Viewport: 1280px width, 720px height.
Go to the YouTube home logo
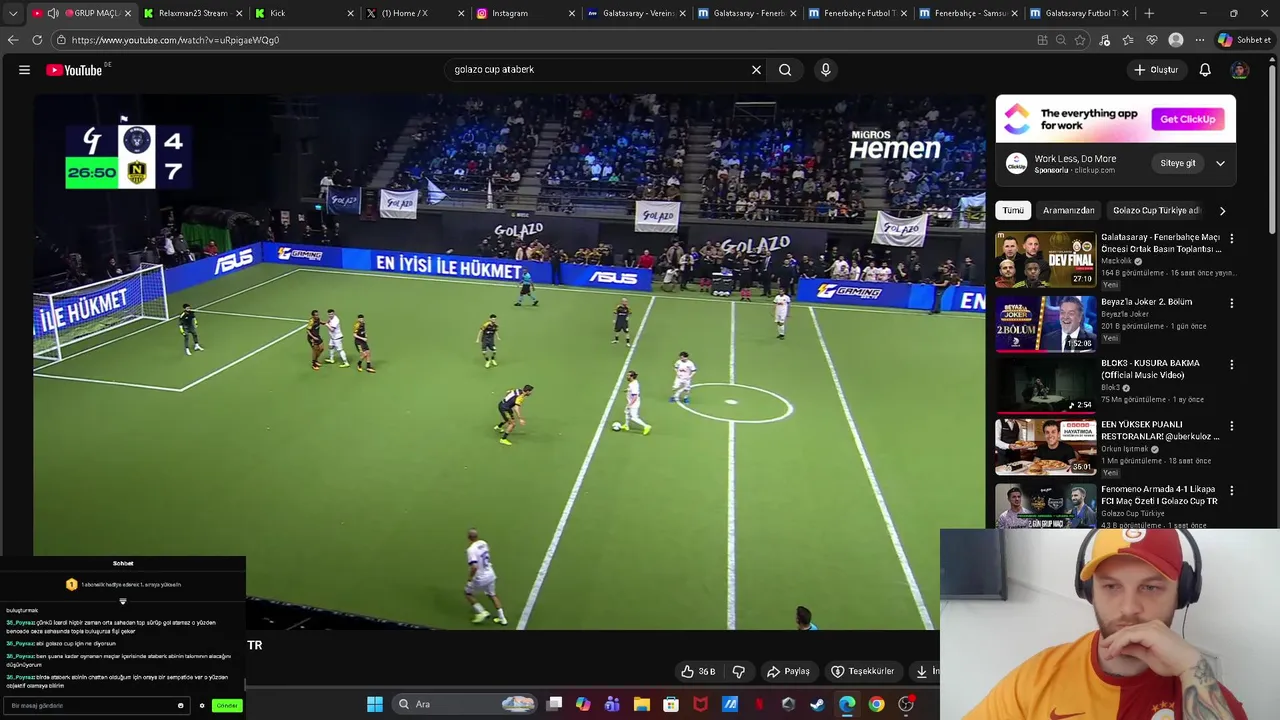click(x=75, y=70)
